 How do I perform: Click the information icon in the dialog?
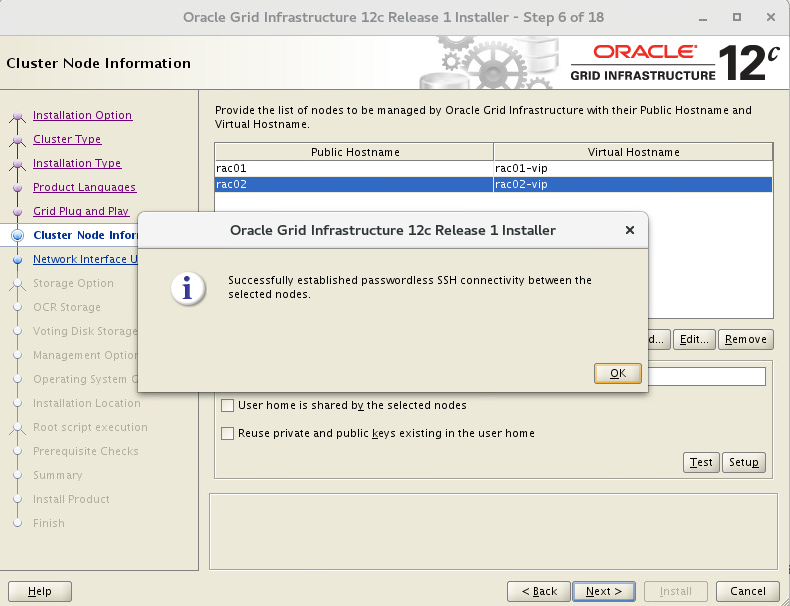[x=188, y=289]
